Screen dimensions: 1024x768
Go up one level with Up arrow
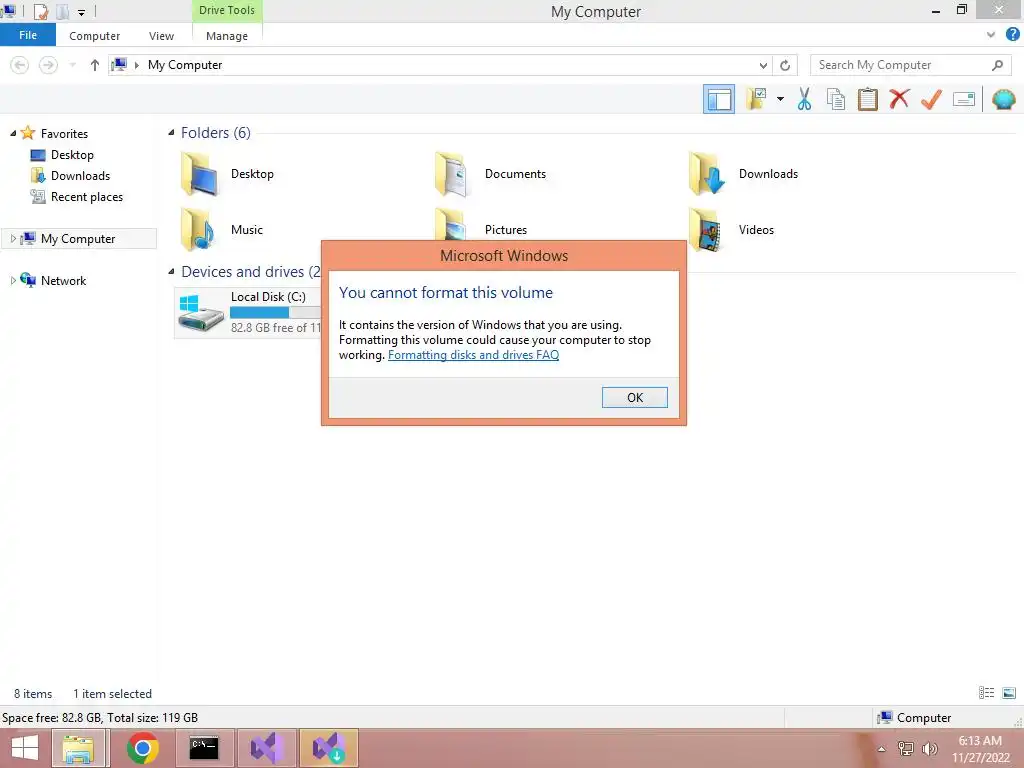(95, 65)
